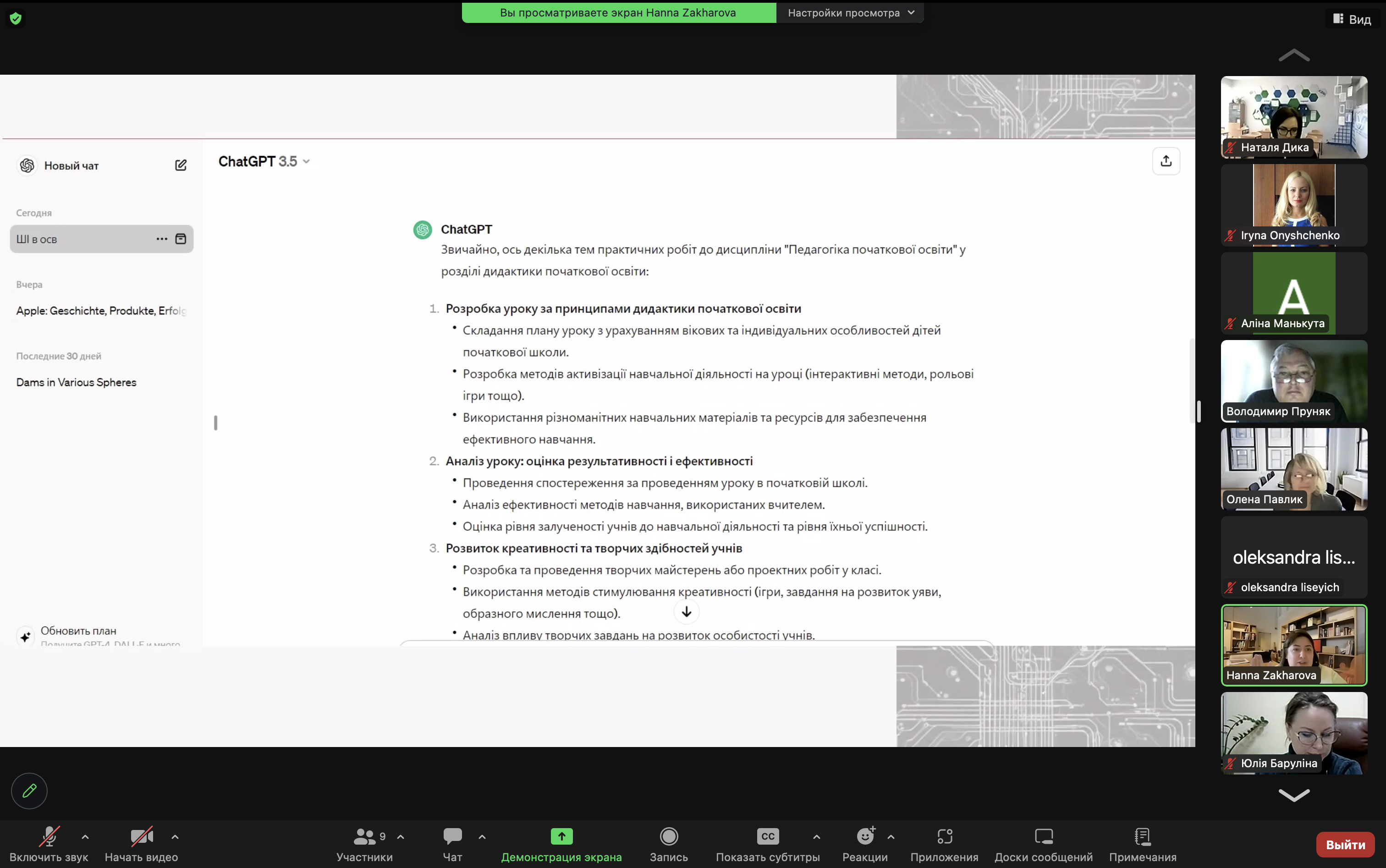Open the Вид view menu
The width and height of the screenshot is (1386, 868).
(x=1352, y=20)
